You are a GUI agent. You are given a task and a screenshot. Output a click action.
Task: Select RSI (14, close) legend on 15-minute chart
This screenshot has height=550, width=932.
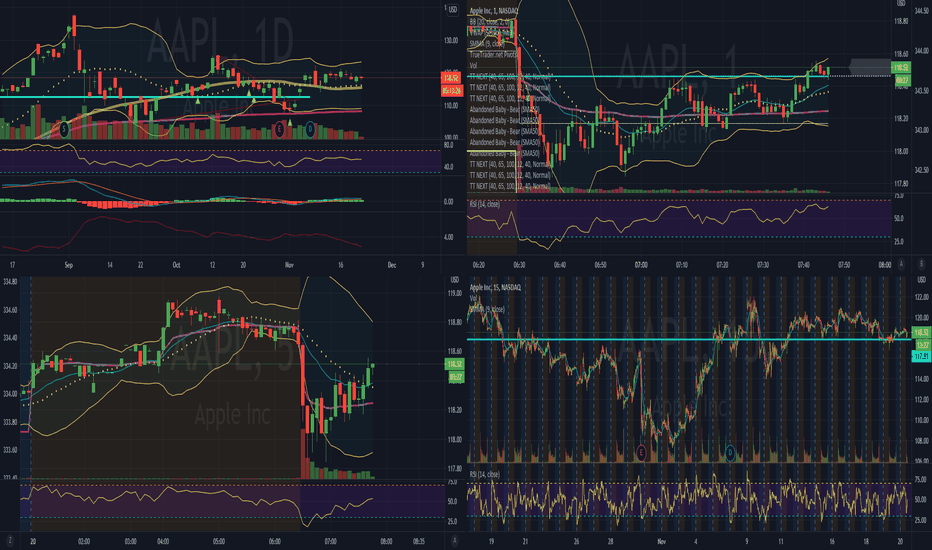coord(484,474)
